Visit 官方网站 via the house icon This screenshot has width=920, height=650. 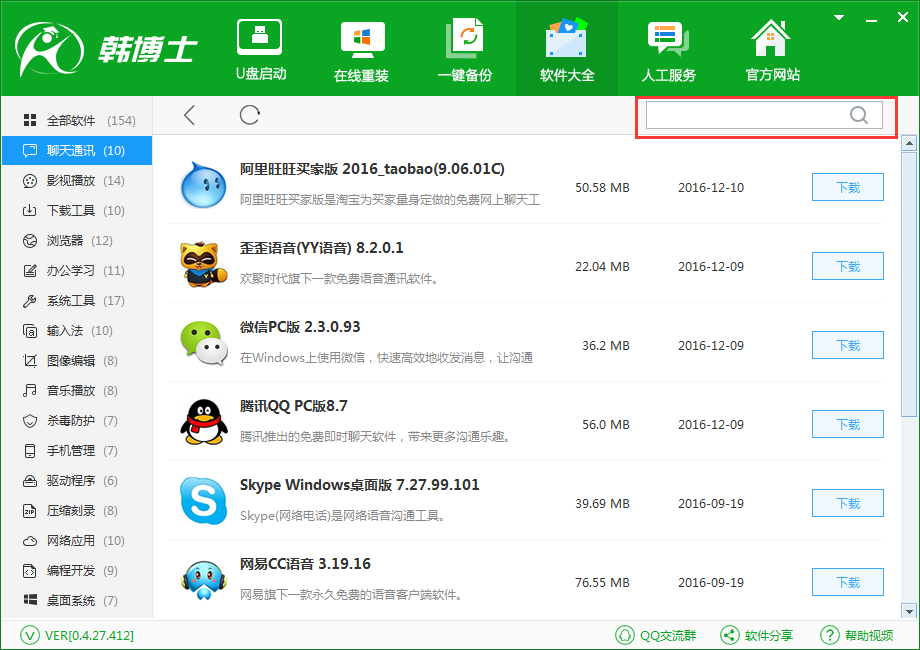click(772, 50)
